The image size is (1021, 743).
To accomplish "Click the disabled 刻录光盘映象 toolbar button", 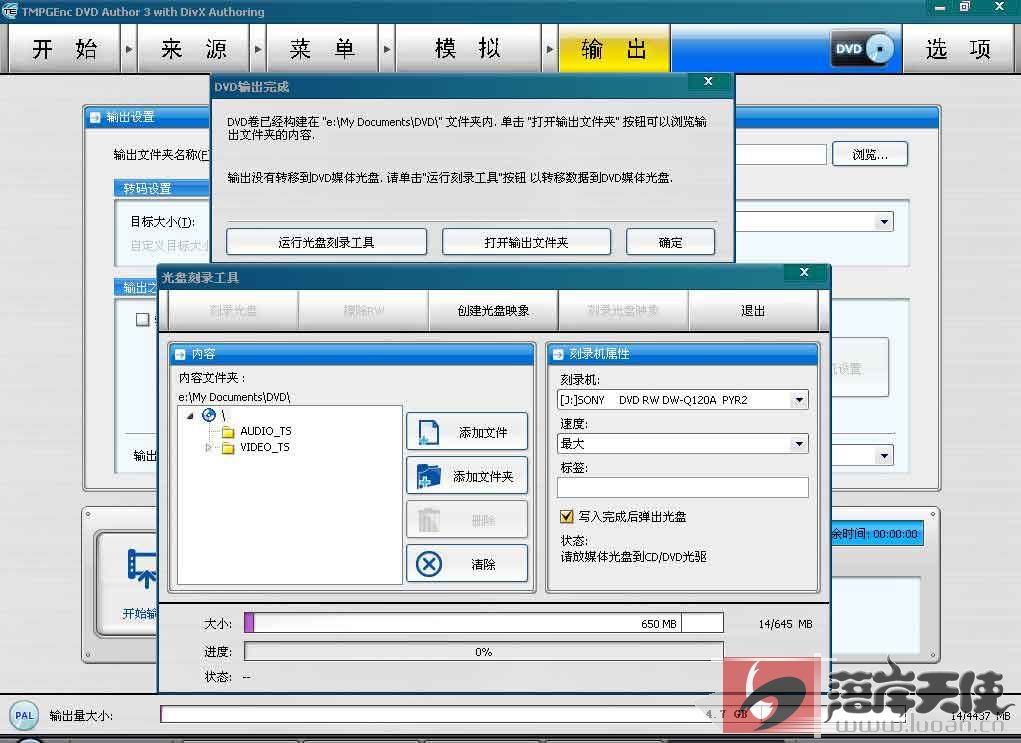I will pos(623,311).
